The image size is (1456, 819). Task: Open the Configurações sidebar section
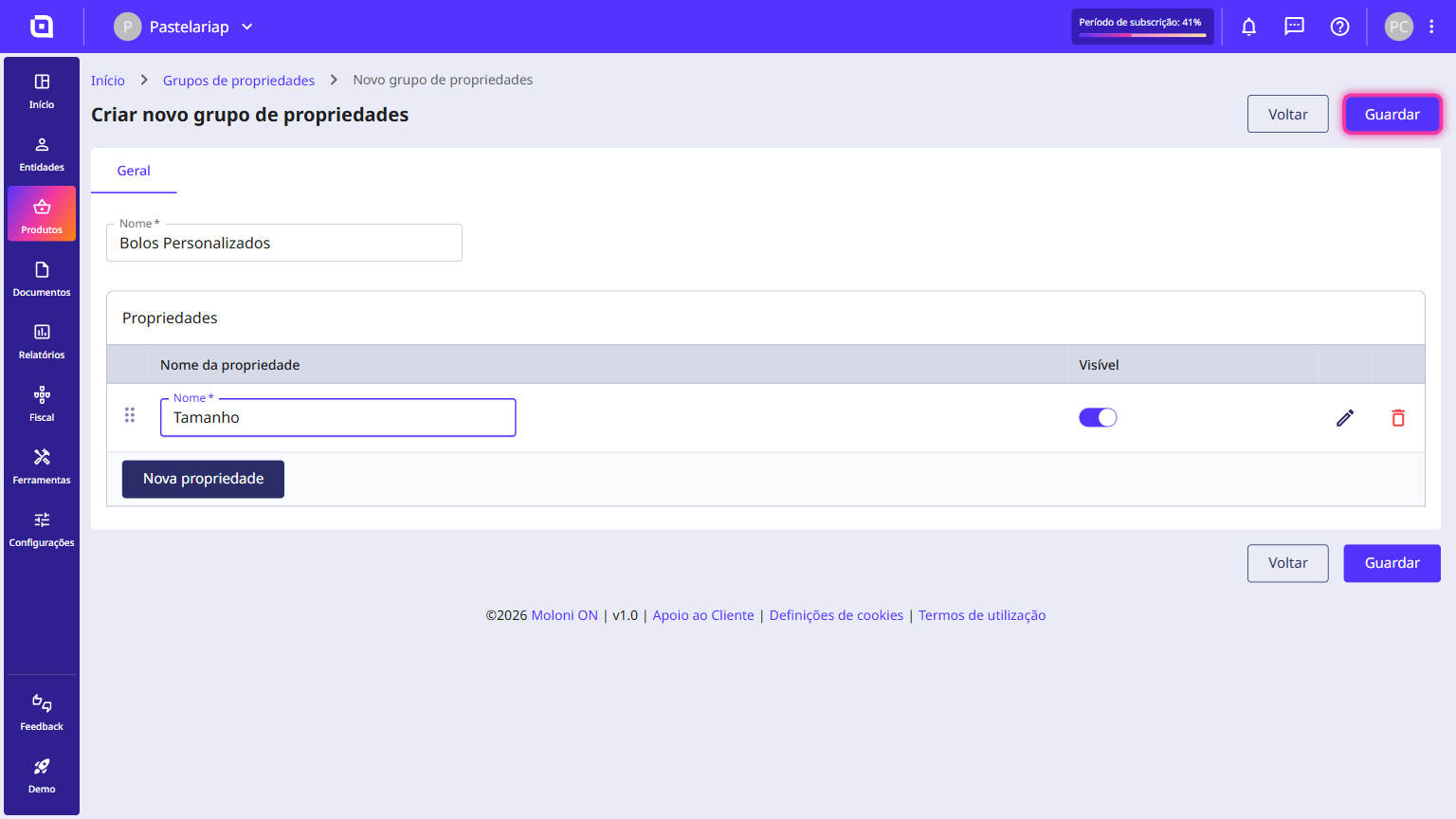click(42, 529)
